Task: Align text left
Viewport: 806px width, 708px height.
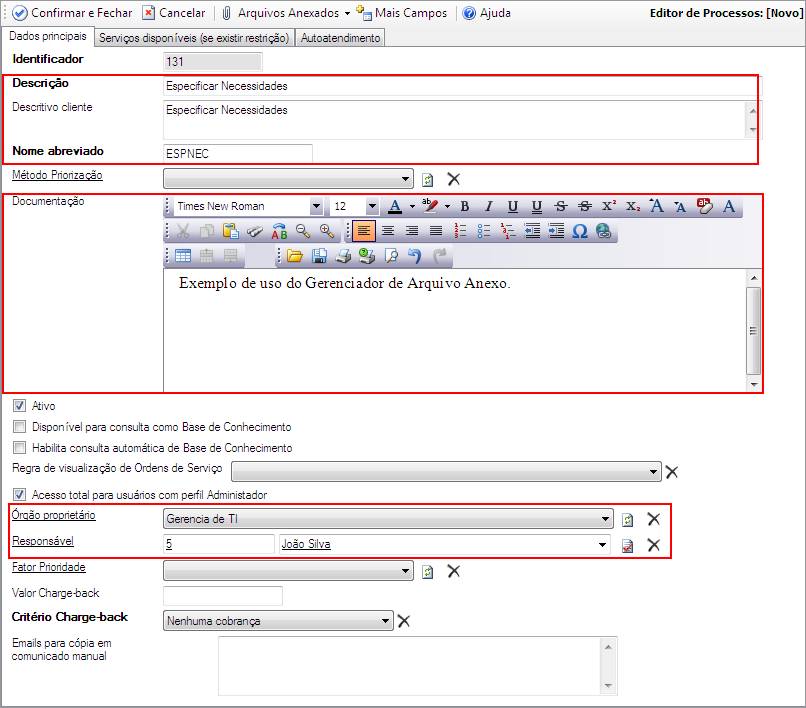Action: click(364, 231)
